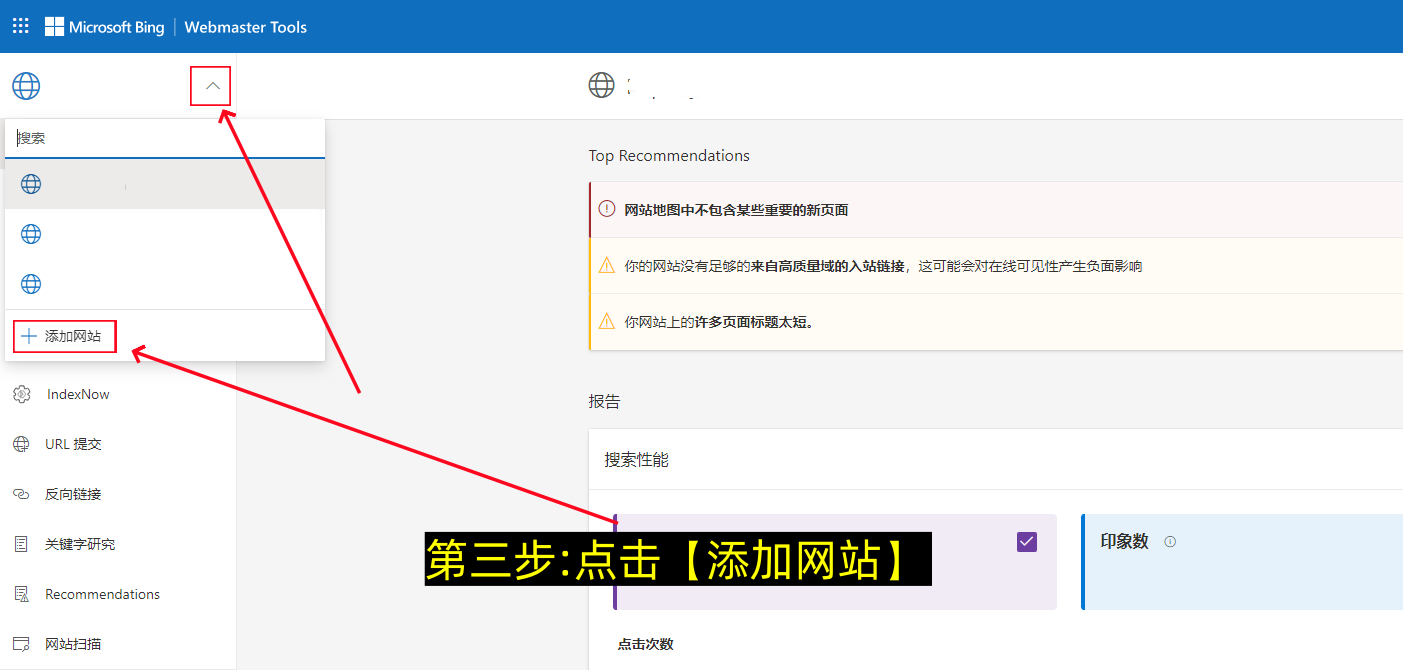Screen dimensions: 1403x670
Task: Click the chain-link icon next to 反向链接
Action: (22, 494)
